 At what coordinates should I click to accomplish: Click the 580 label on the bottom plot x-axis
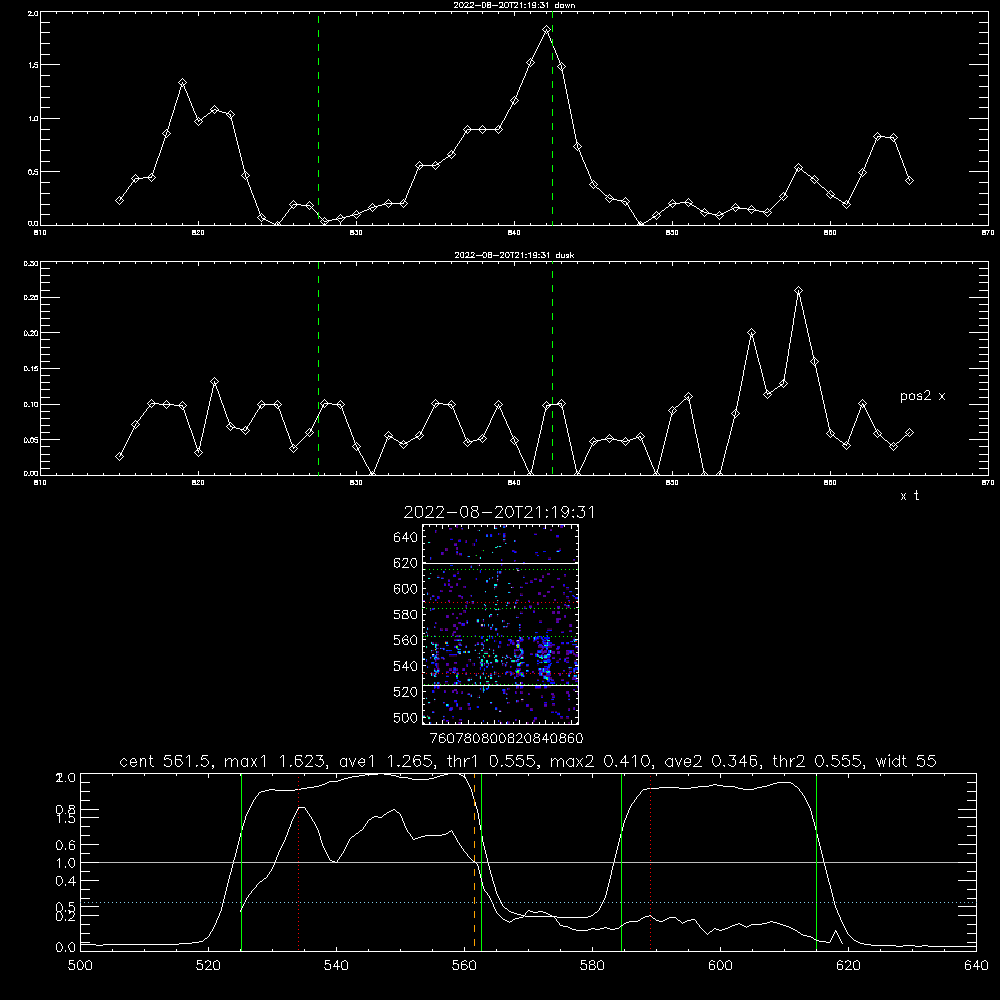[x=592, y=966]
